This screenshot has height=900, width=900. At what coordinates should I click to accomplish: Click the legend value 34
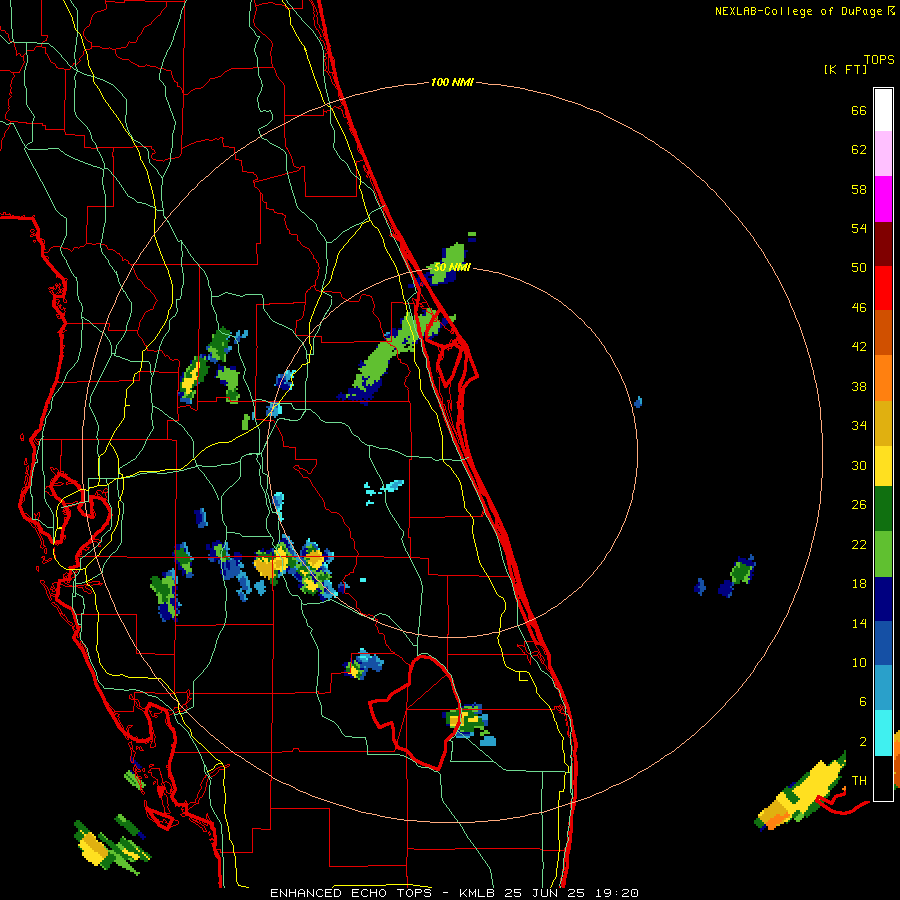point(859,426)
